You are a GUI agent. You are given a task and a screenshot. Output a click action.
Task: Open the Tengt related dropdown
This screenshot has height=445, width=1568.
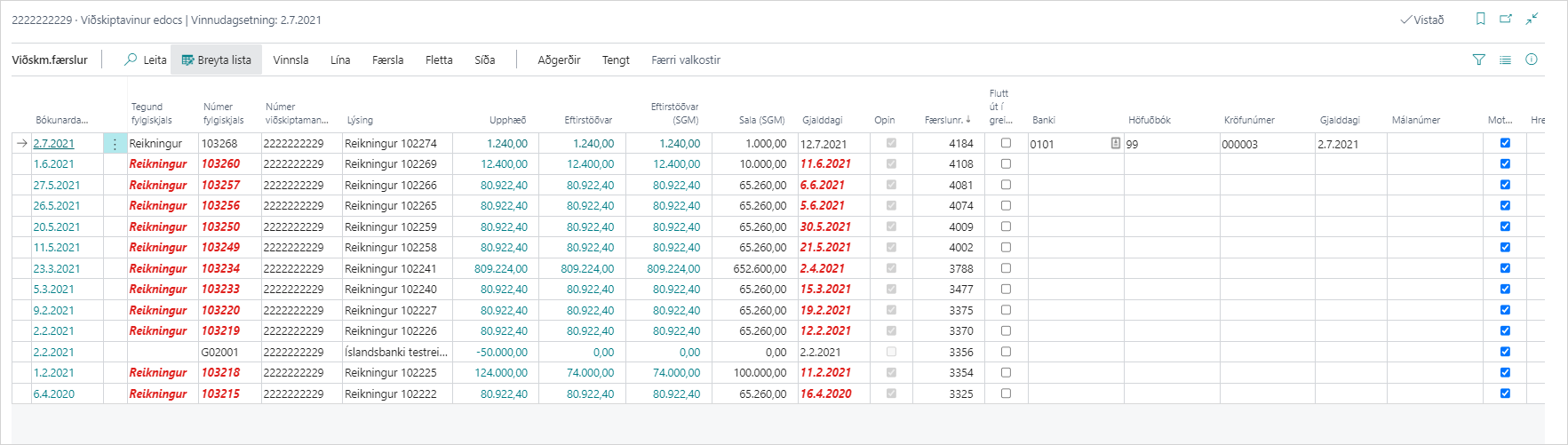click(616, 60)
